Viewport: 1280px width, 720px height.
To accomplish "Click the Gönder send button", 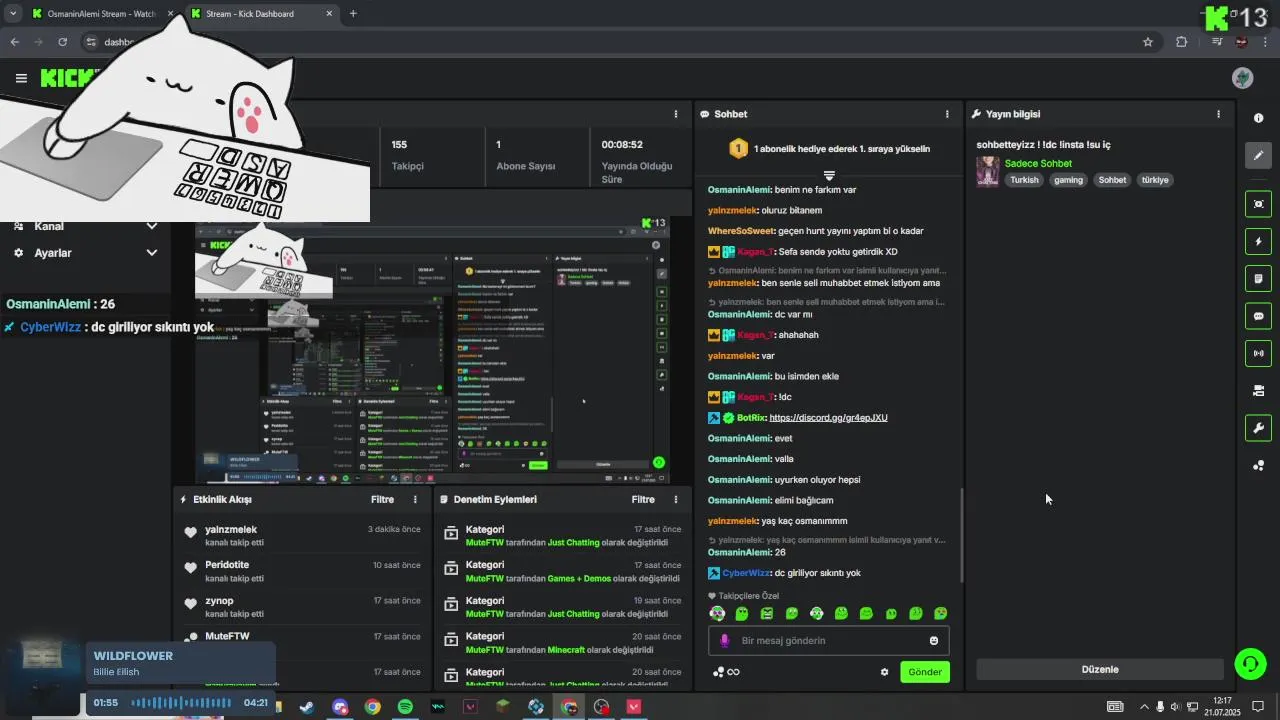I will (924, 672).
